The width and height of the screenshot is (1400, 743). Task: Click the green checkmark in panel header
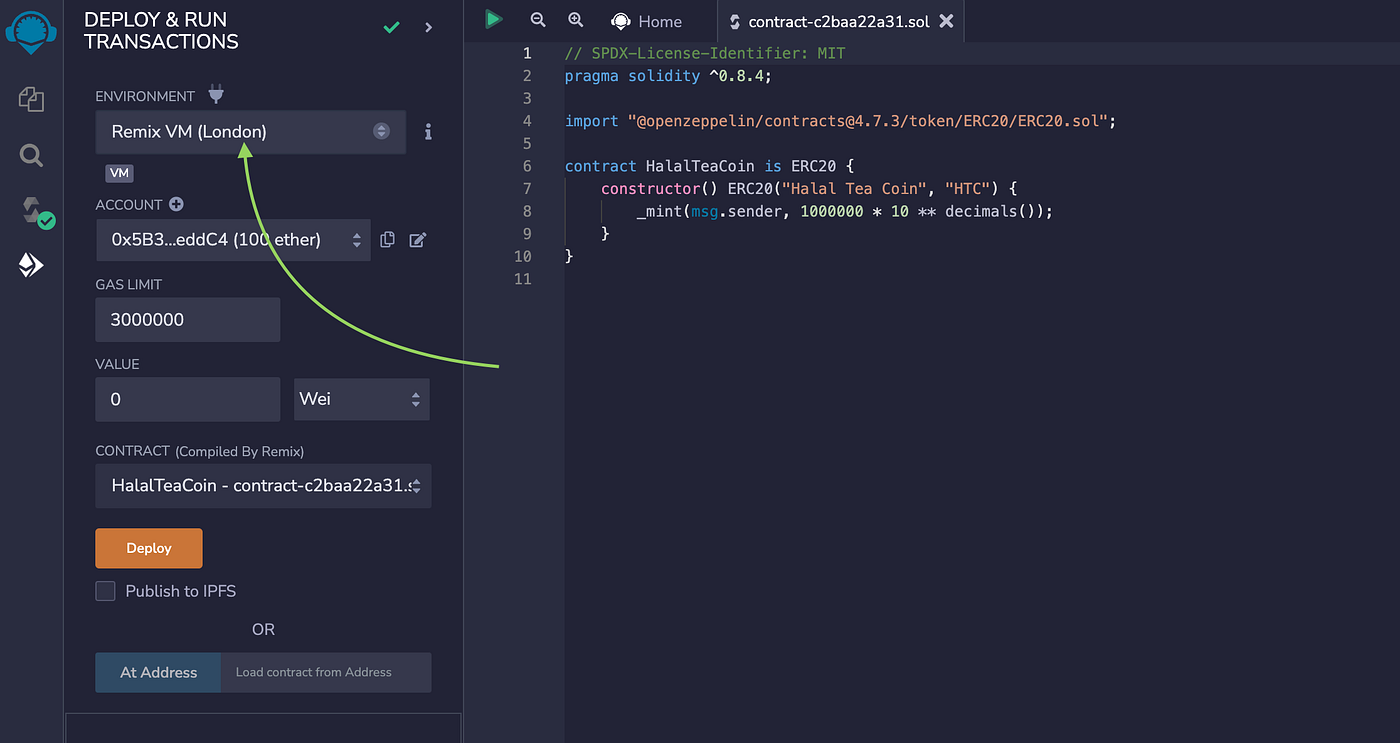point(392,27)
